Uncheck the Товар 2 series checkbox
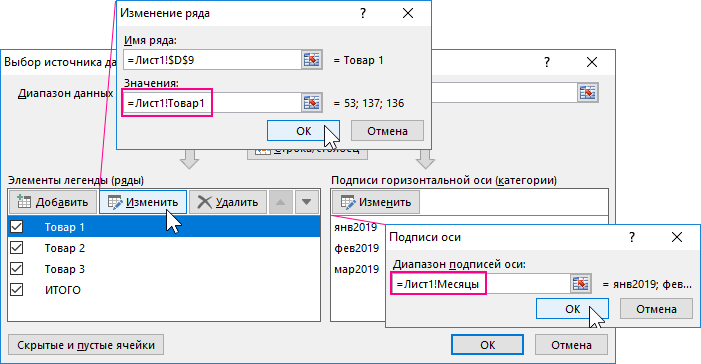The image size is (701, 364). tap(17, 248)
